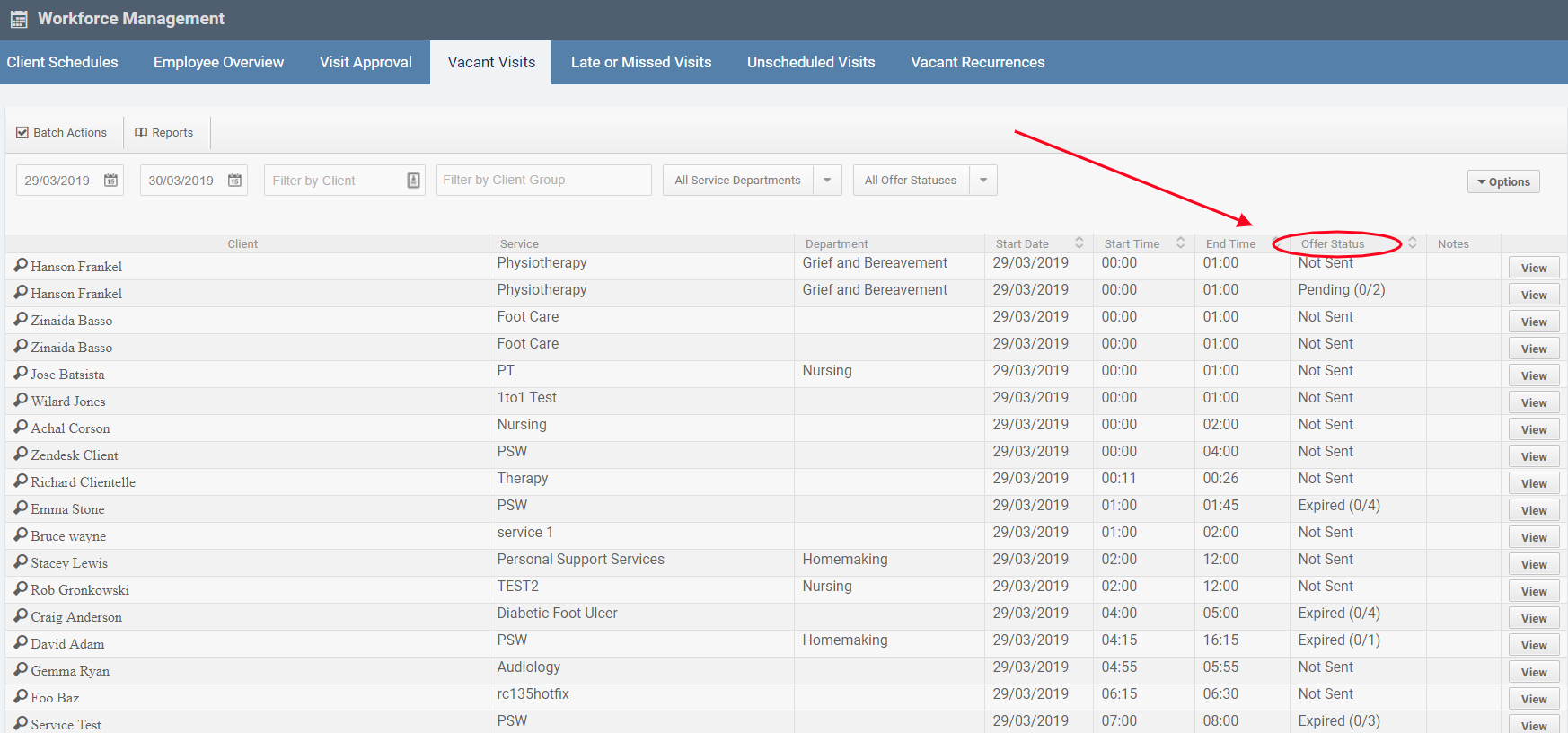Click magnifier icon beside Jose Batsista
The height and width of the screenshot is (733, 1568).
coord(21,374)
